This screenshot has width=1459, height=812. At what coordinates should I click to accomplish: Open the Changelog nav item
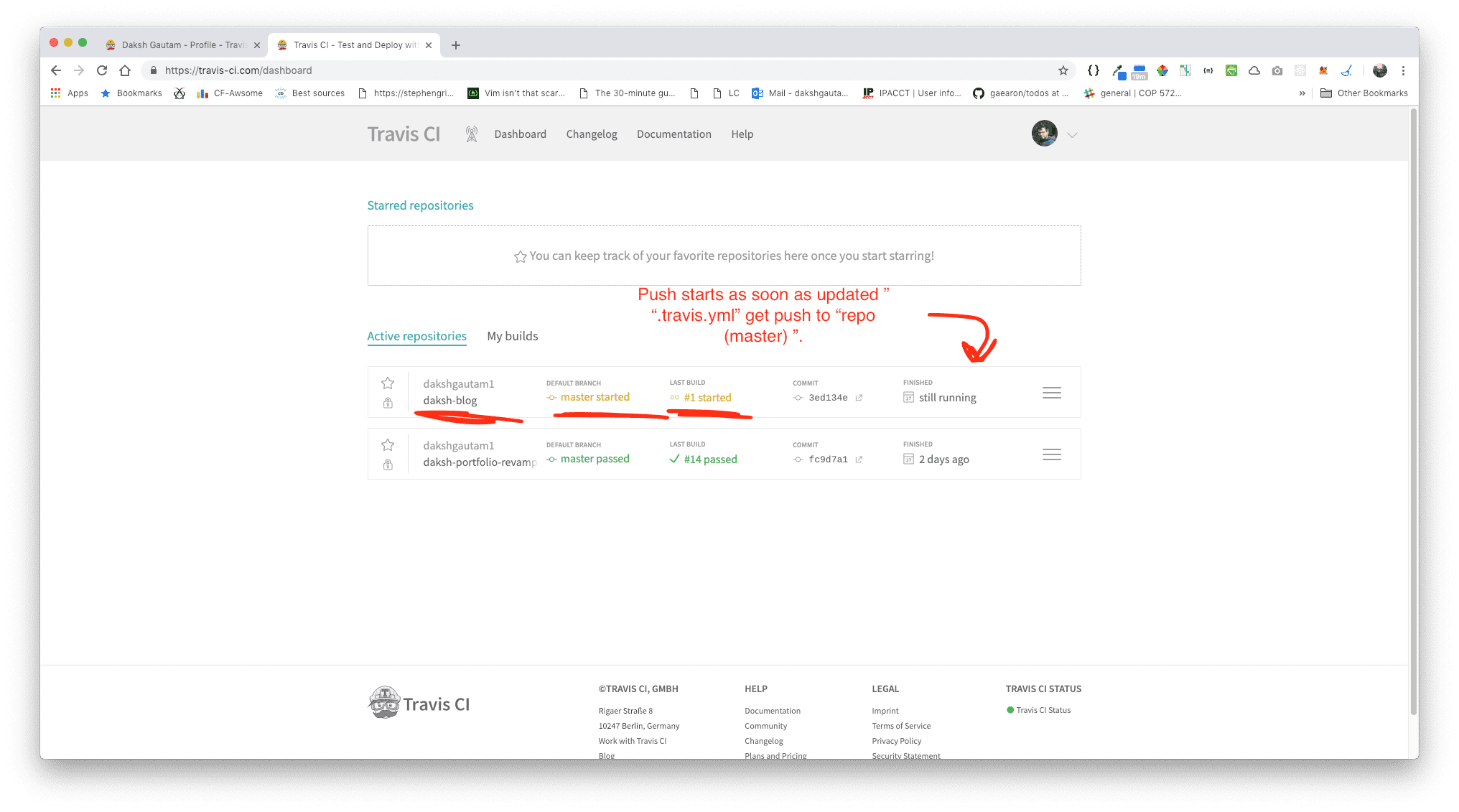pos(592,134)
